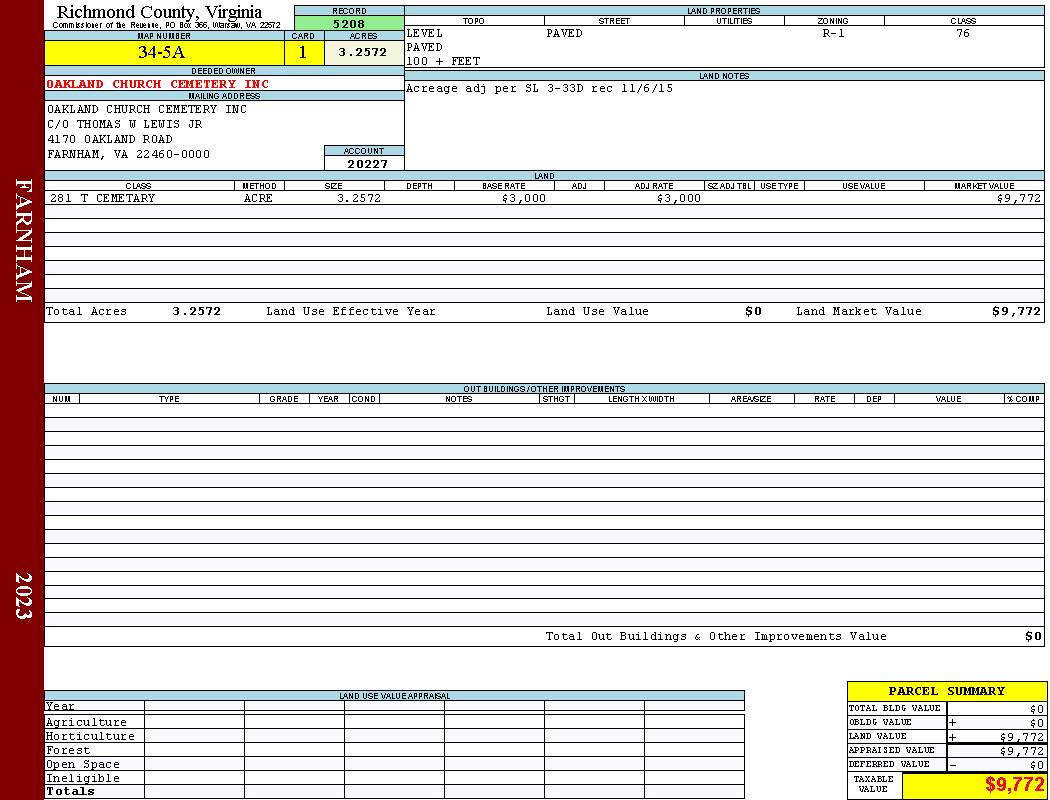Image resolution: width=1050 pixels, height=800 pixels.
Task: Click the card number 1 field
Action: [303, 52]
